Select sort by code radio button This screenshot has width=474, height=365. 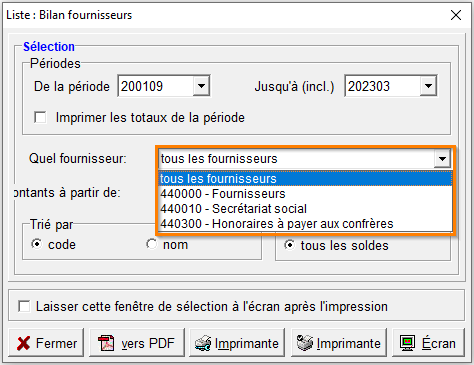pos(37,244)
